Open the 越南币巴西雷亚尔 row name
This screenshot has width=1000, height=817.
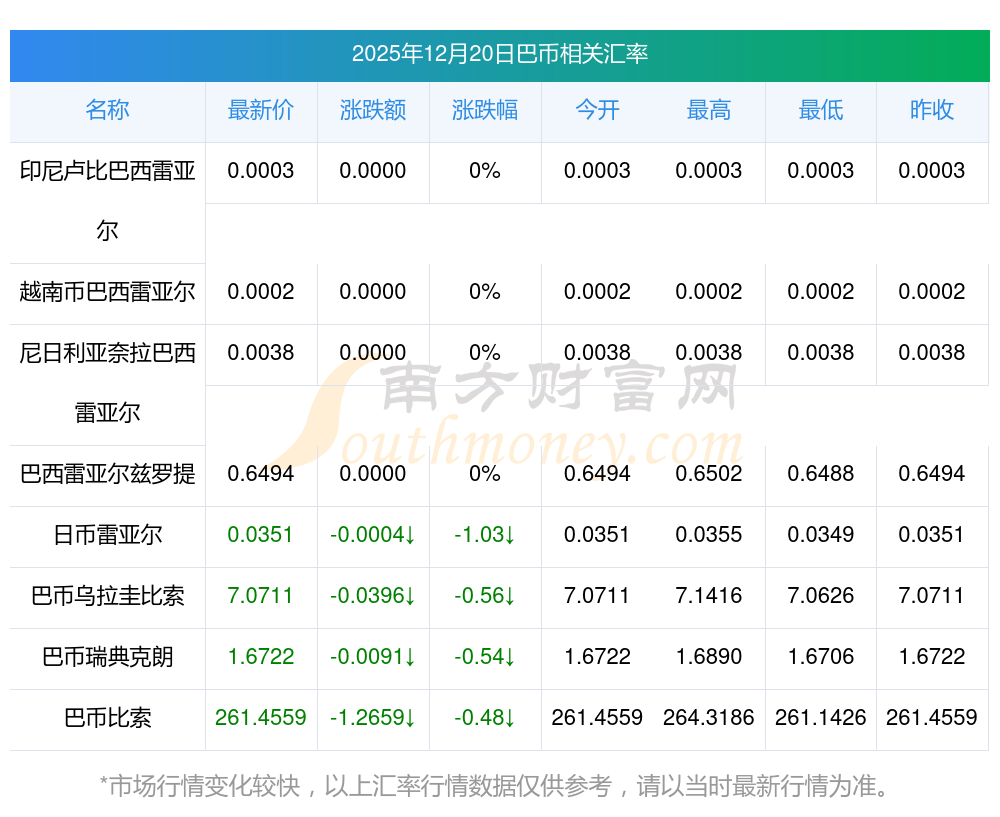click(x=107, y=292)
